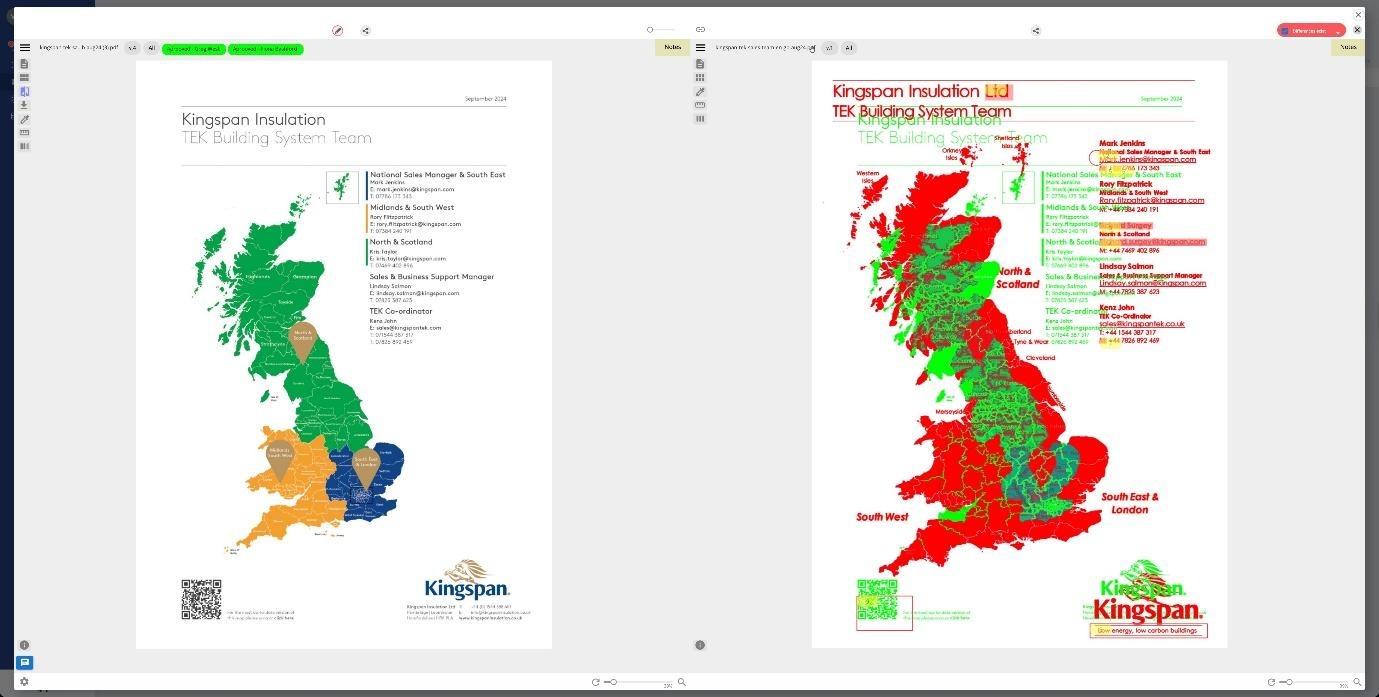Viewport: 1379px width, 697px height.
Task: Click the share icon above the right document
Action: [1035, 31]
